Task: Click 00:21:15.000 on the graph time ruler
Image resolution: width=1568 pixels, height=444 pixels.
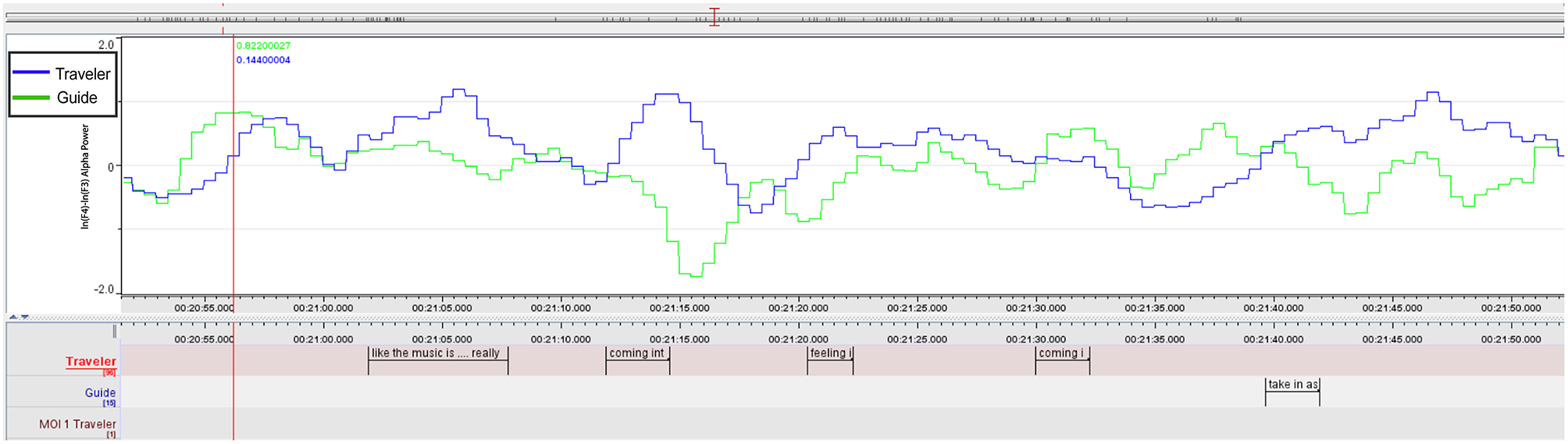Action: [x=679, y=308]
